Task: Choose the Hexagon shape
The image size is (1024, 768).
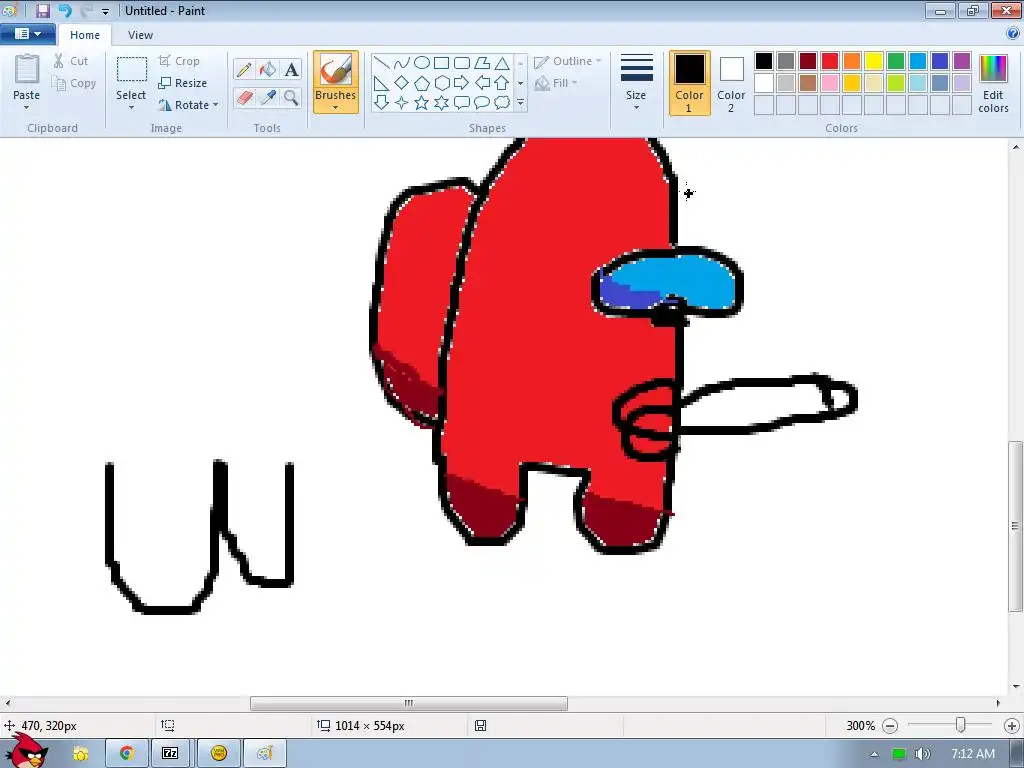Action: (441, 83)
